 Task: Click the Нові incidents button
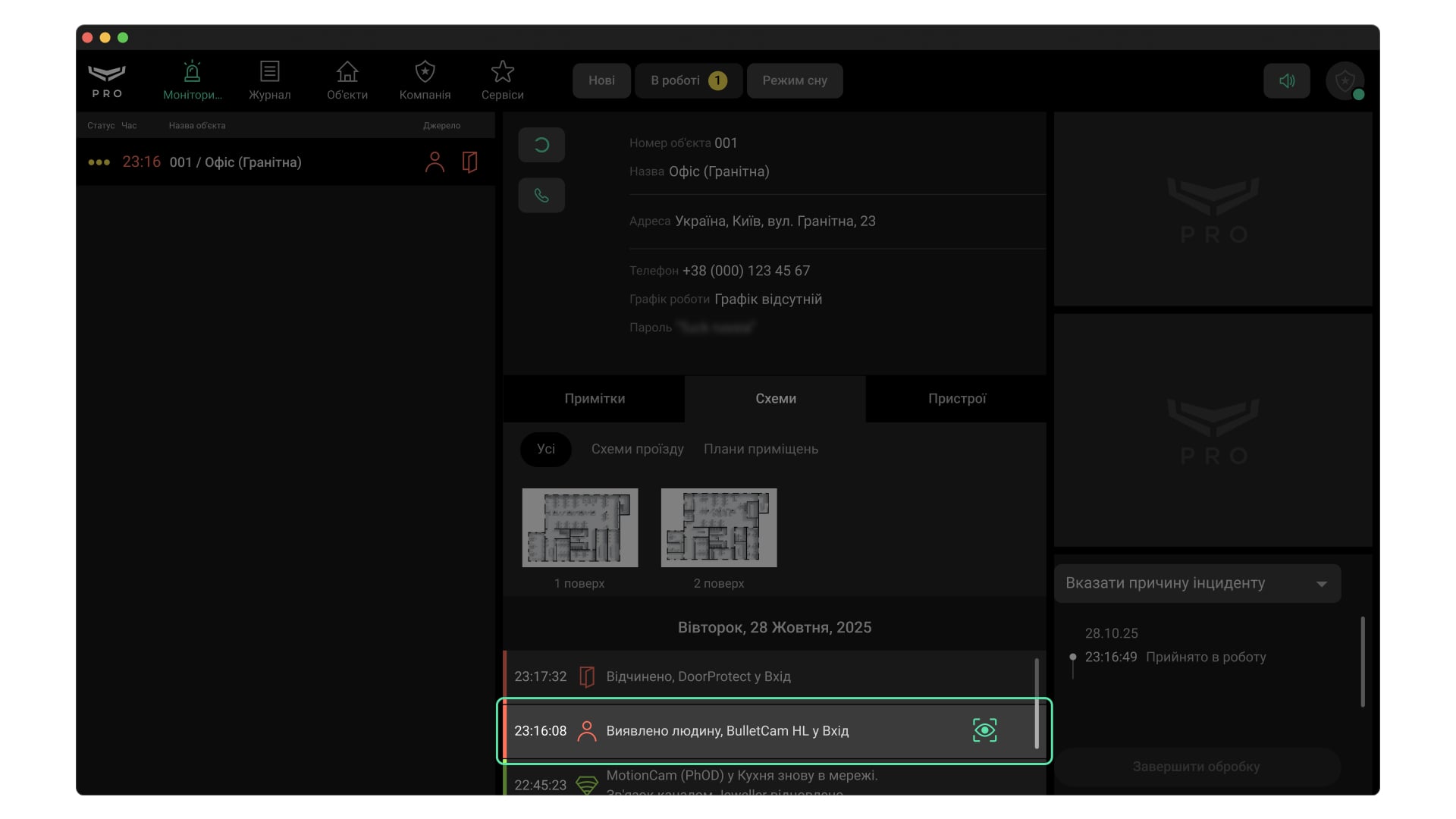point(601,80)
